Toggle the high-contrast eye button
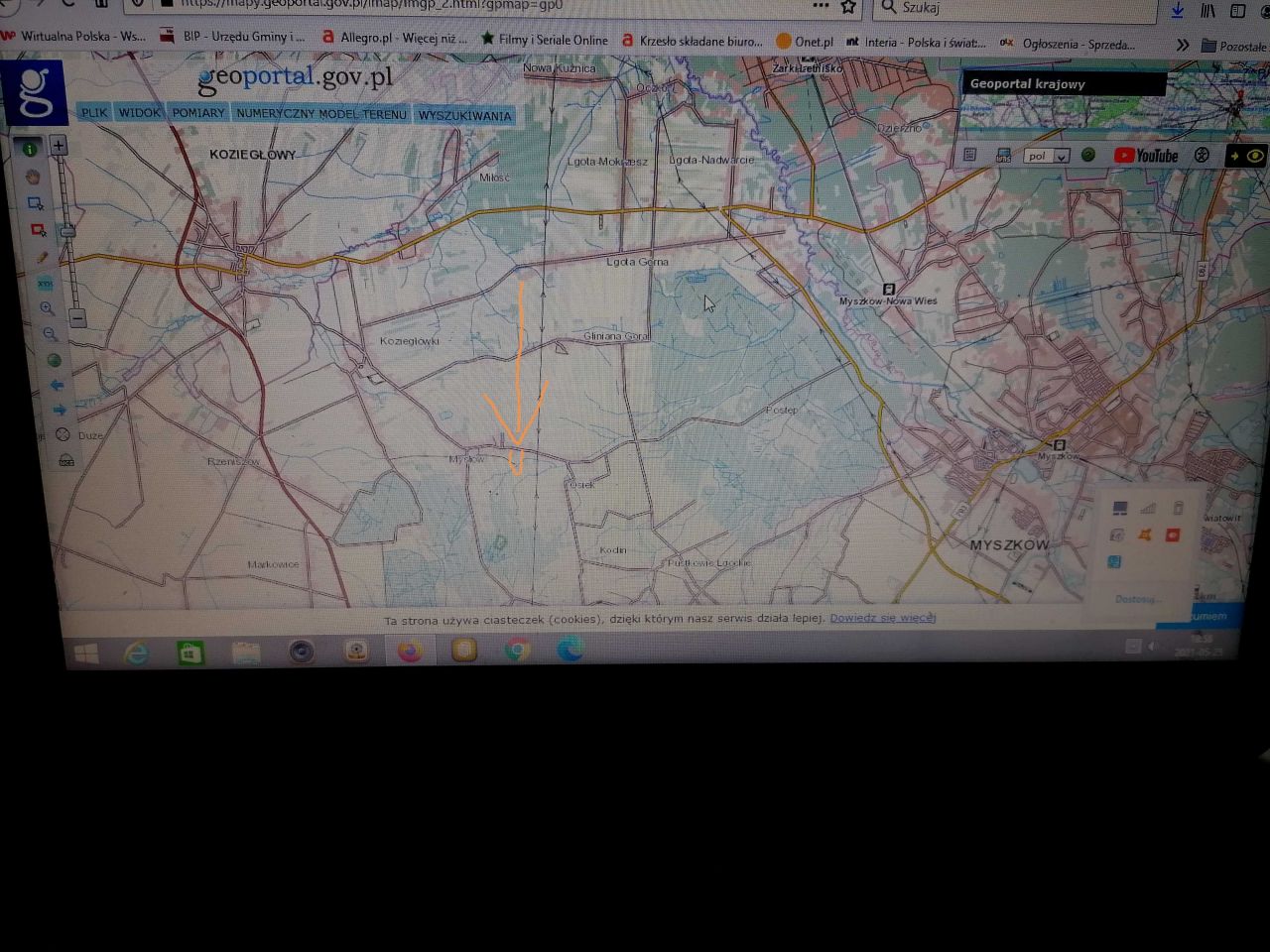1270x952 pixels. click(1247, 157)
